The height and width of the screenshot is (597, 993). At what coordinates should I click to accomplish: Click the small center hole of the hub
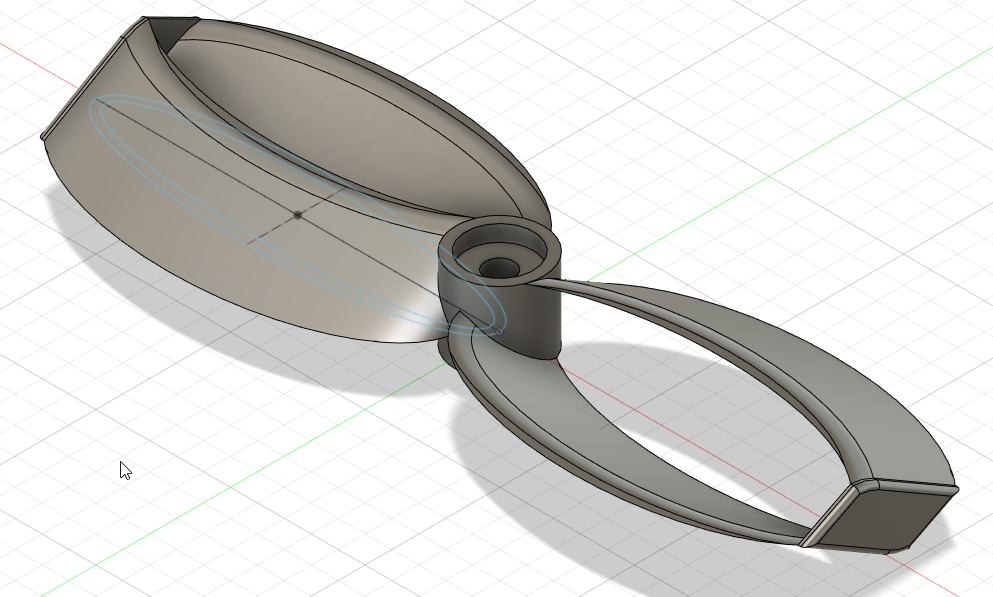(500, 268)
